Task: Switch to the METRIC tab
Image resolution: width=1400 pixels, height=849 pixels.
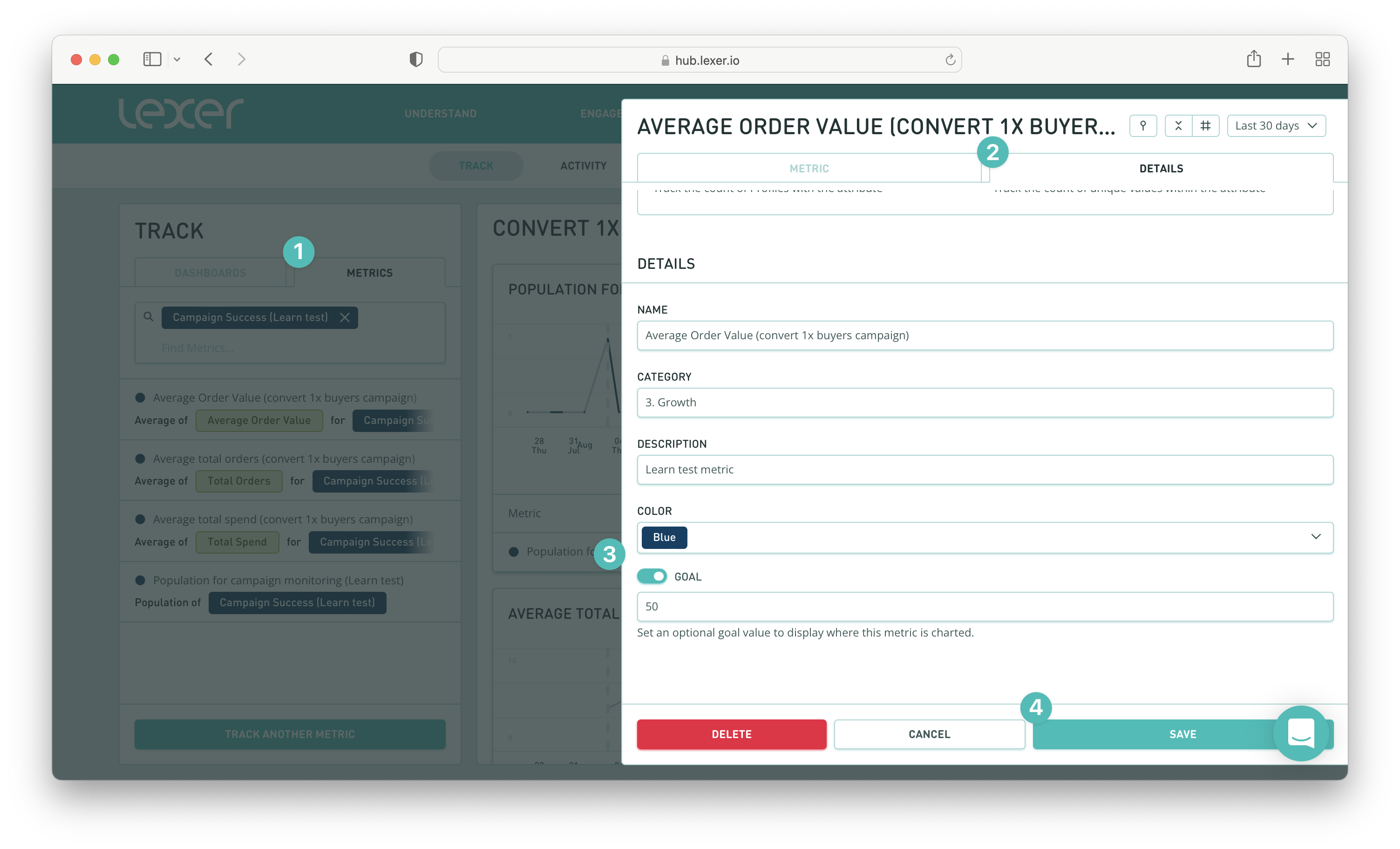Action: pos(809,168)
